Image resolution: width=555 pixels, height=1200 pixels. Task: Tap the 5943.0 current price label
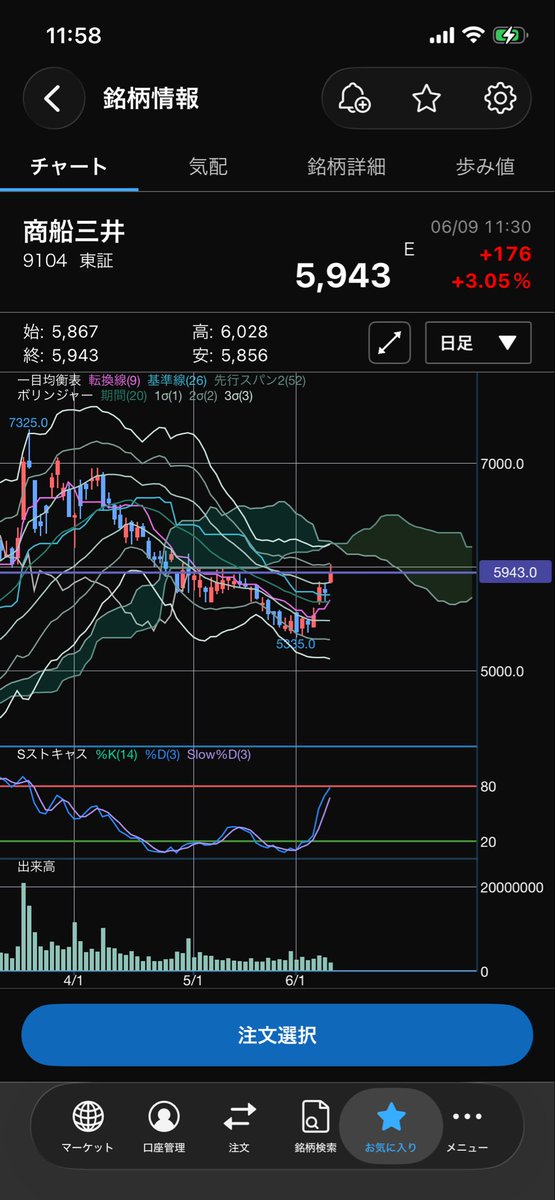click(517, 572)
